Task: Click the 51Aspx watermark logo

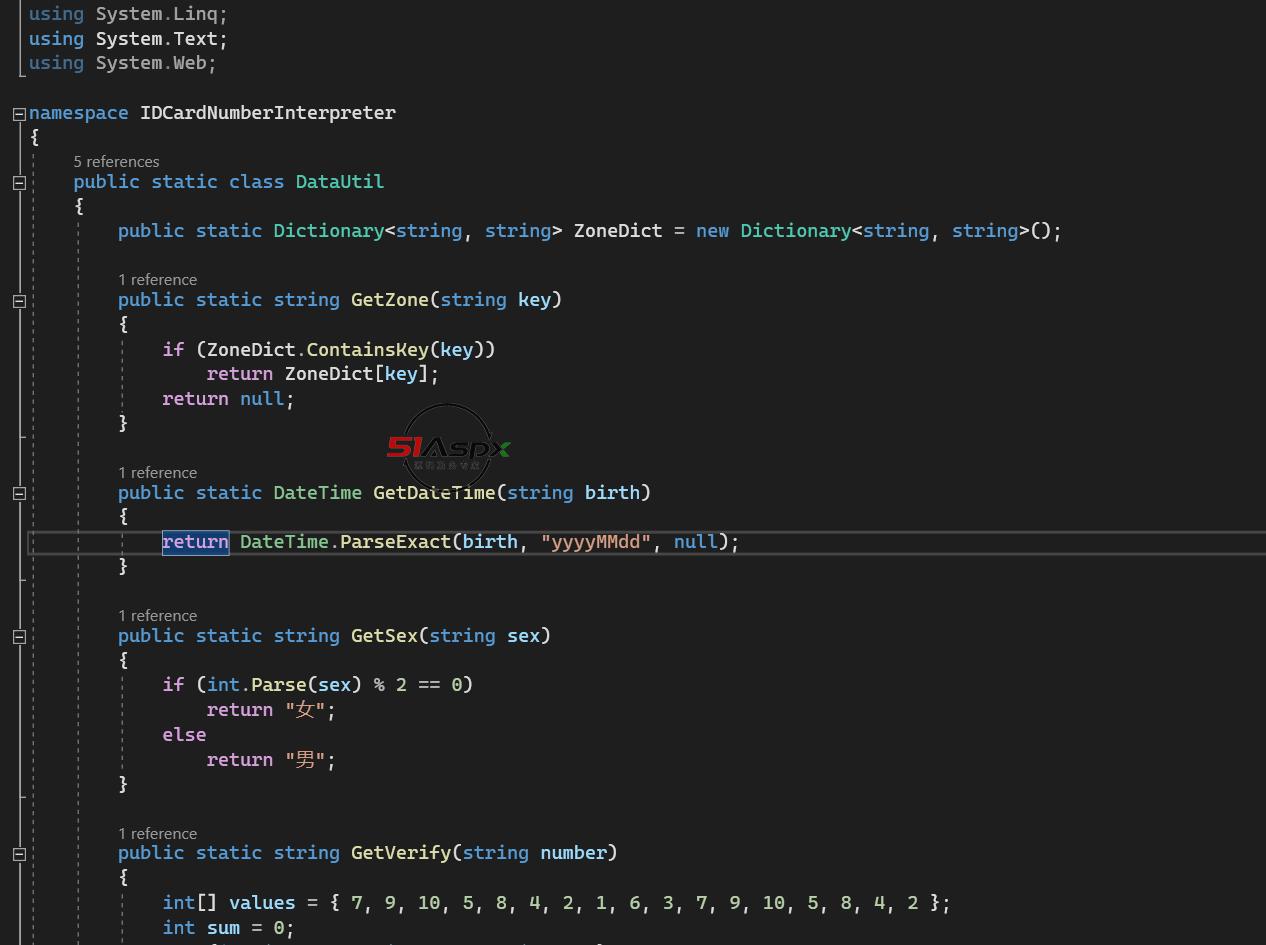Action: pyautogui.click(x=448, y=450)
